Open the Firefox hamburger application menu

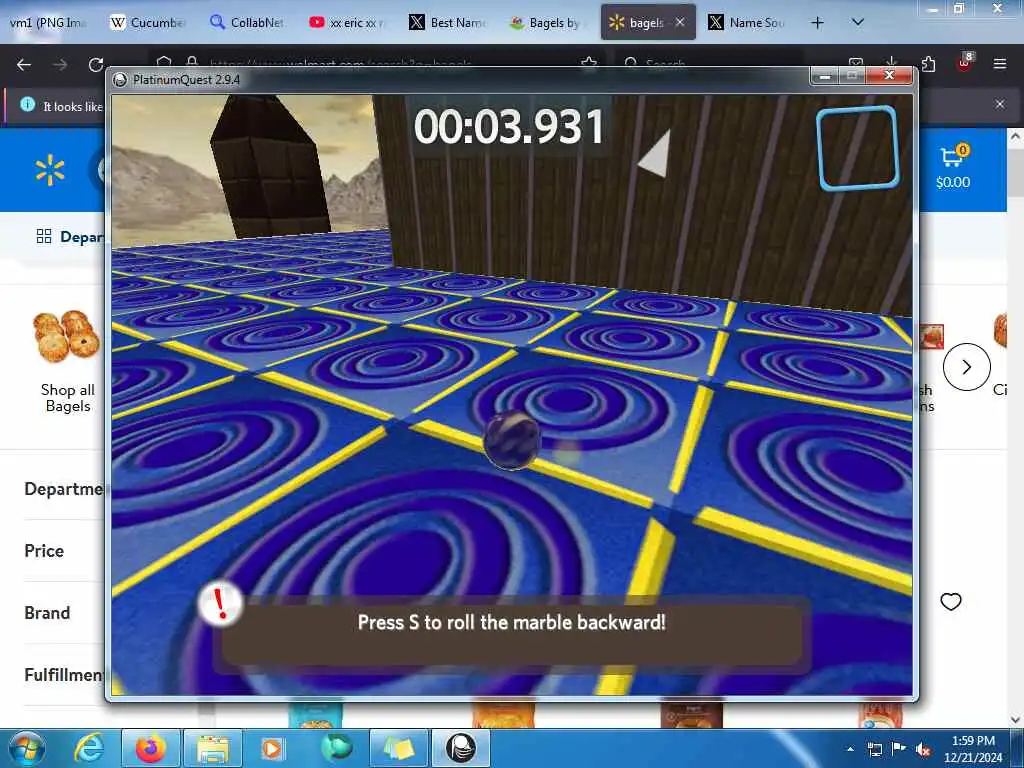tap(1000, 64)
